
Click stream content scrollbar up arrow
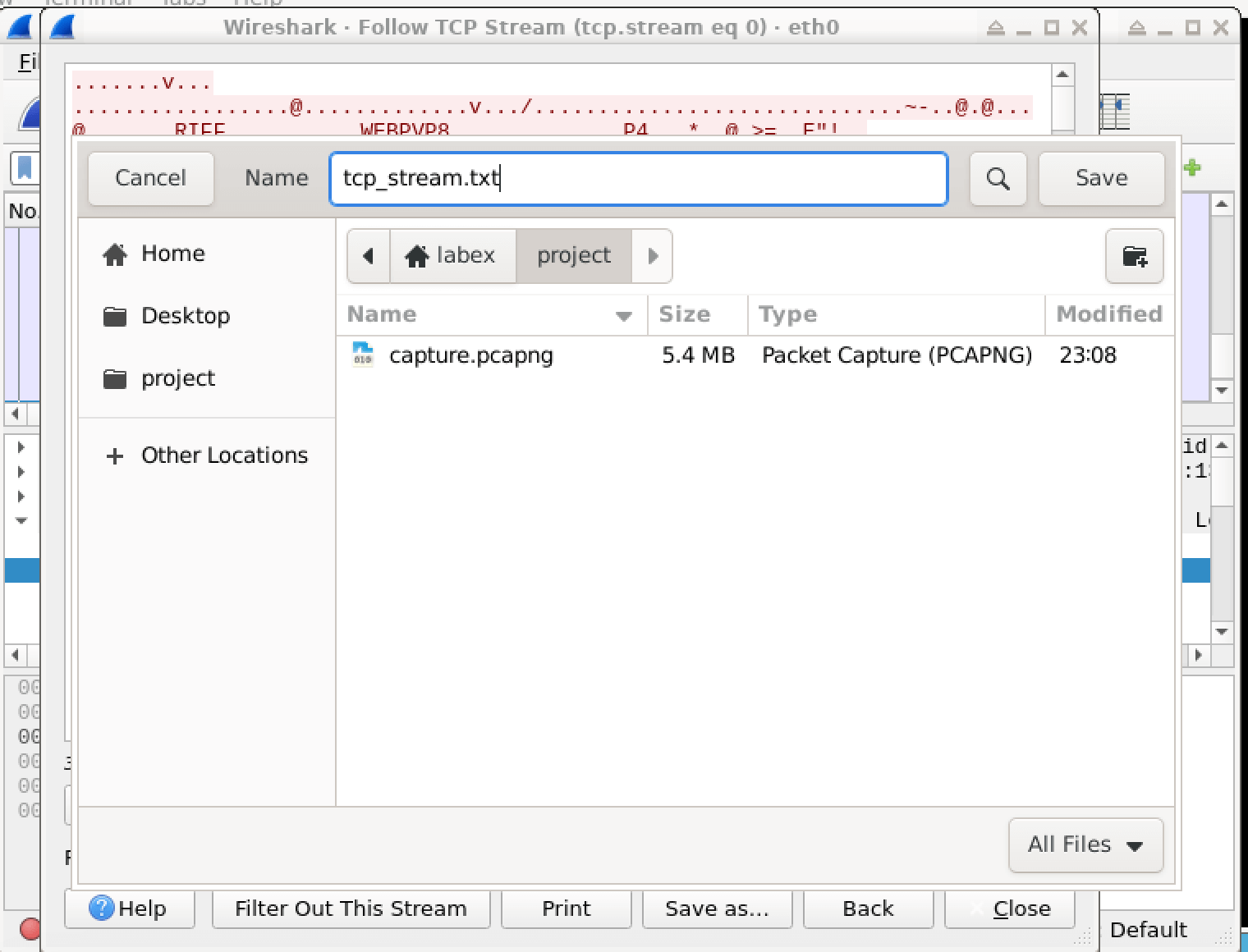point(1062,75)
